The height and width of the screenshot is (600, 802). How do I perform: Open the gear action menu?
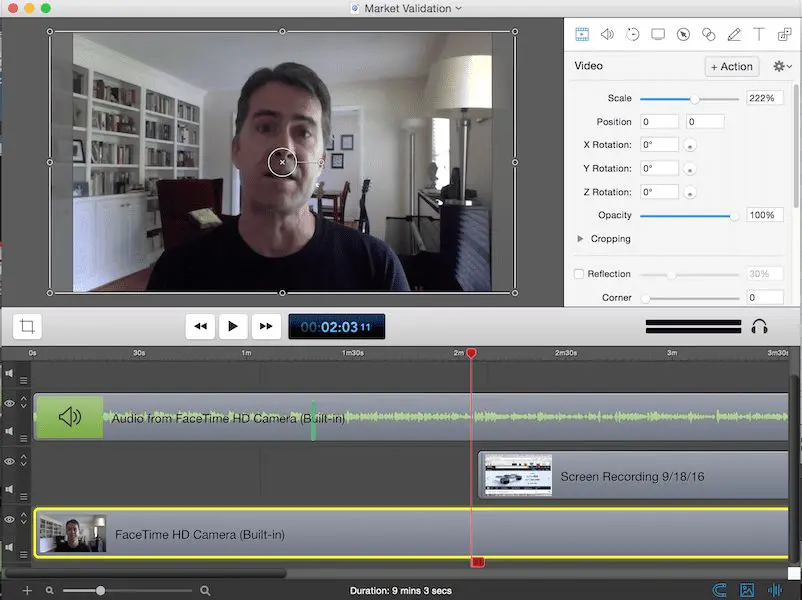(781, 65)
